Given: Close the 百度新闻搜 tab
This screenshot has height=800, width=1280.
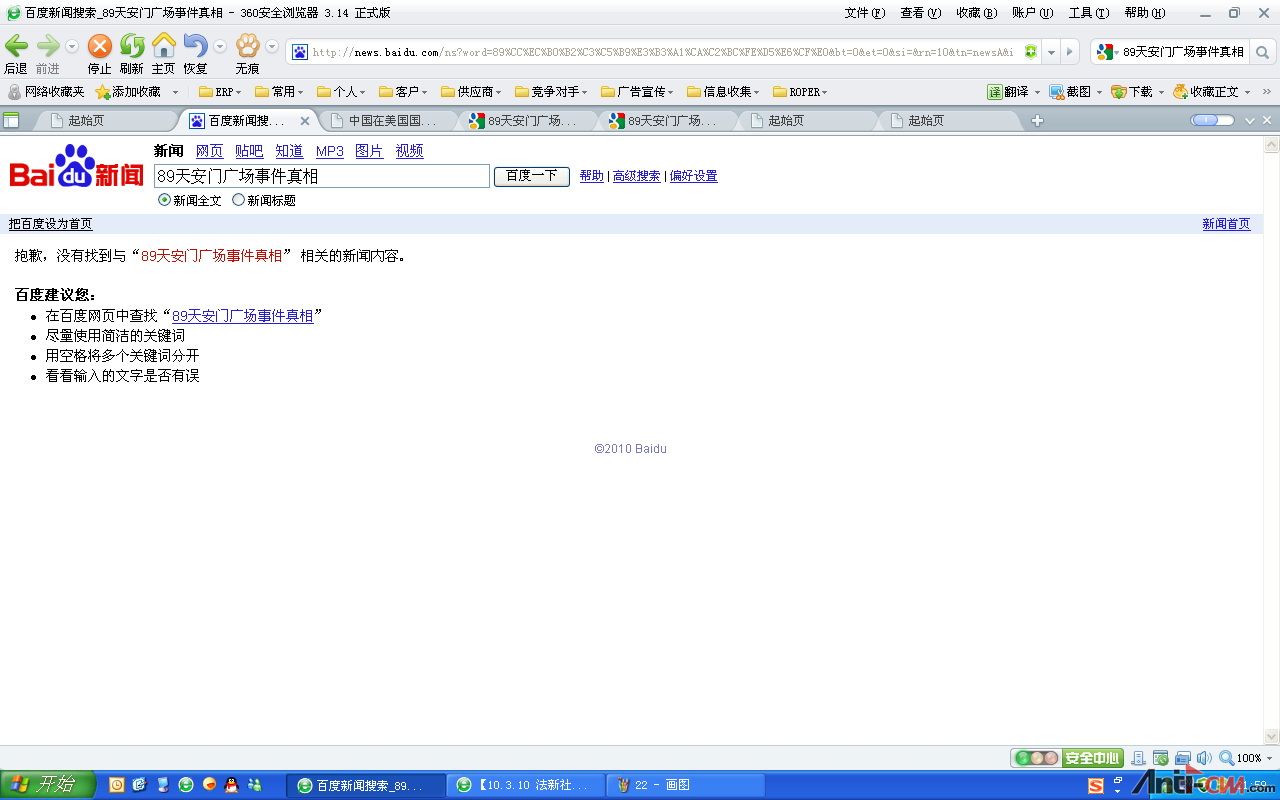Looking at the screenshot, I should point(305,121).
